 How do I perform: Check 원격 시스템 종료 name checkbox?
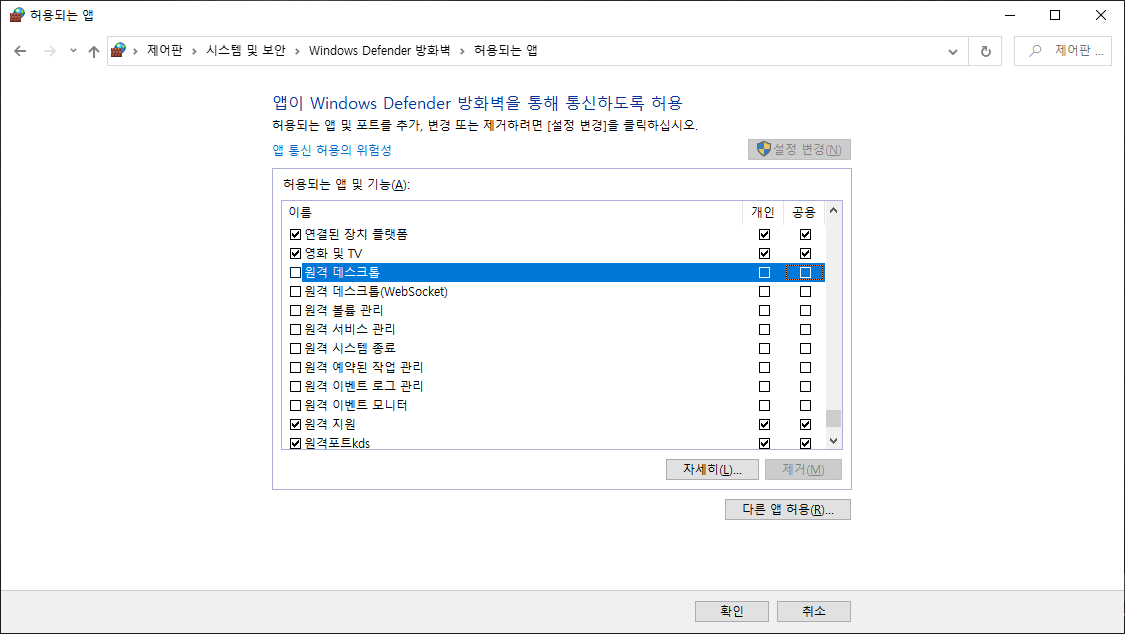(x=295, y=349)
